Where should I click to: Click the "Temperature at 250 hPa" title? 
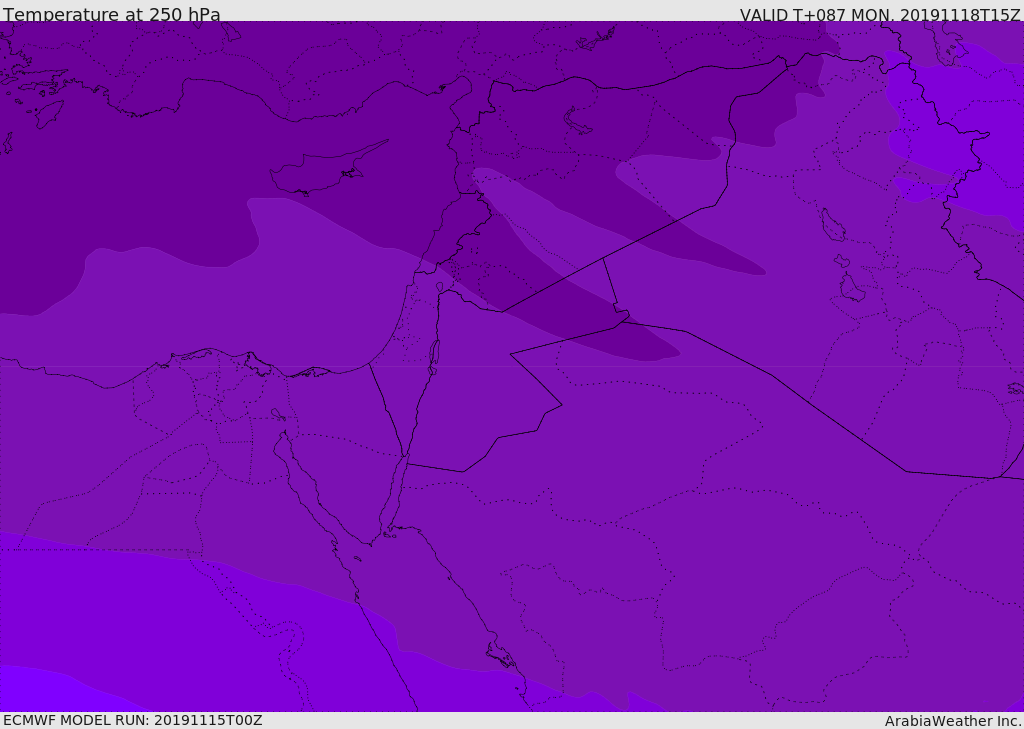click(x=111, y=15)
